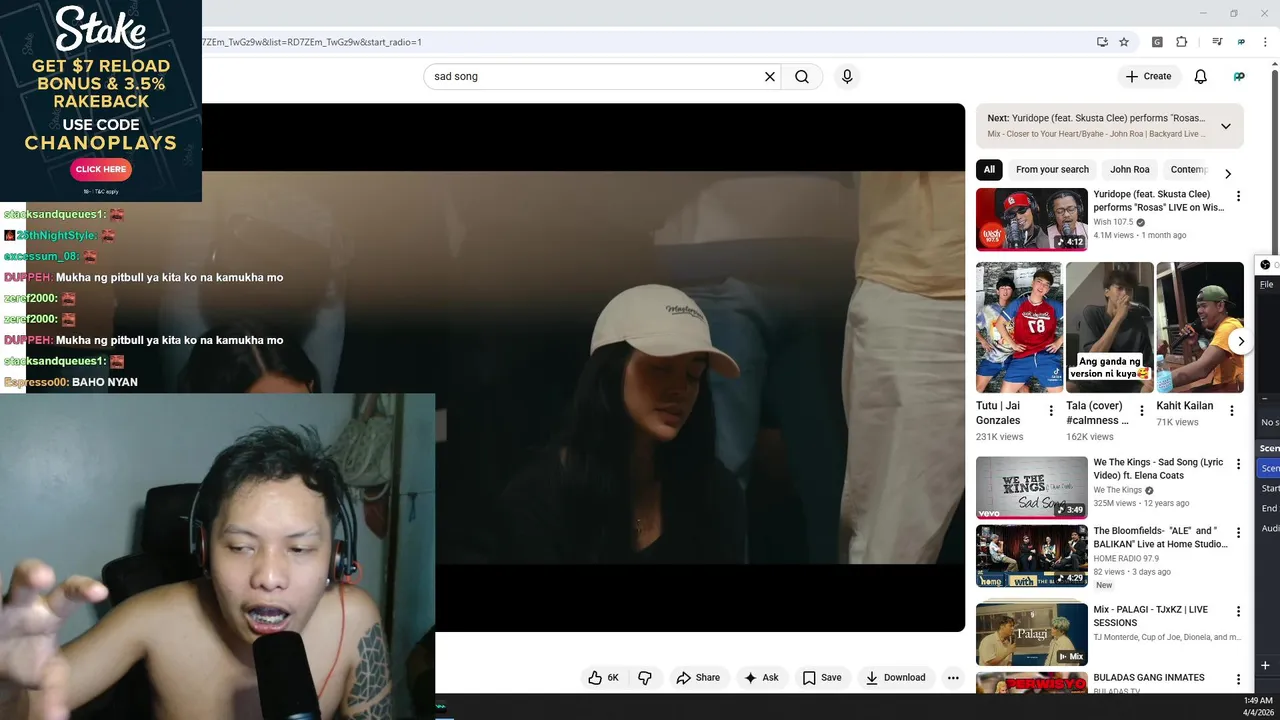Click the Ask button under video
Screen dimensions: 1280x720
761,678
